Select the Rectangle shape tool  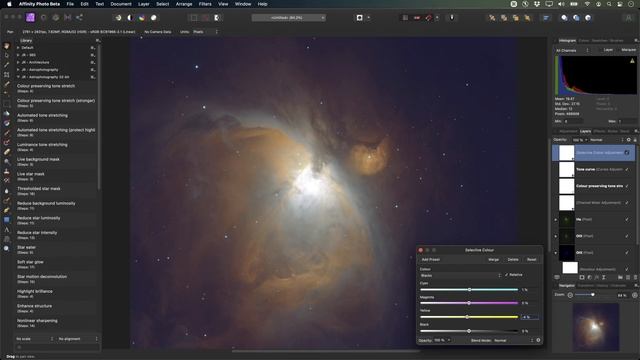(x=7, y=220)
